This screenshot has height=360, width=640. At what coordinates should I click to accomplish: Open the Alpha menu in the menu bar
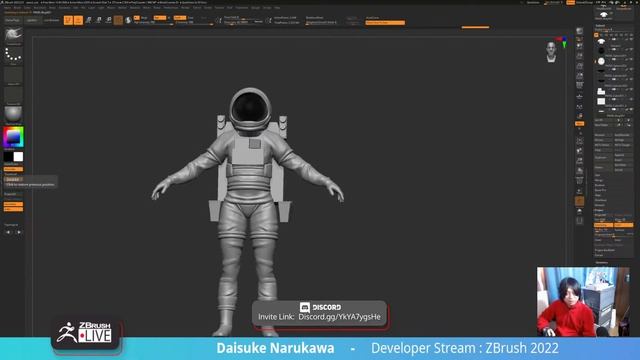tap(7, 7)
